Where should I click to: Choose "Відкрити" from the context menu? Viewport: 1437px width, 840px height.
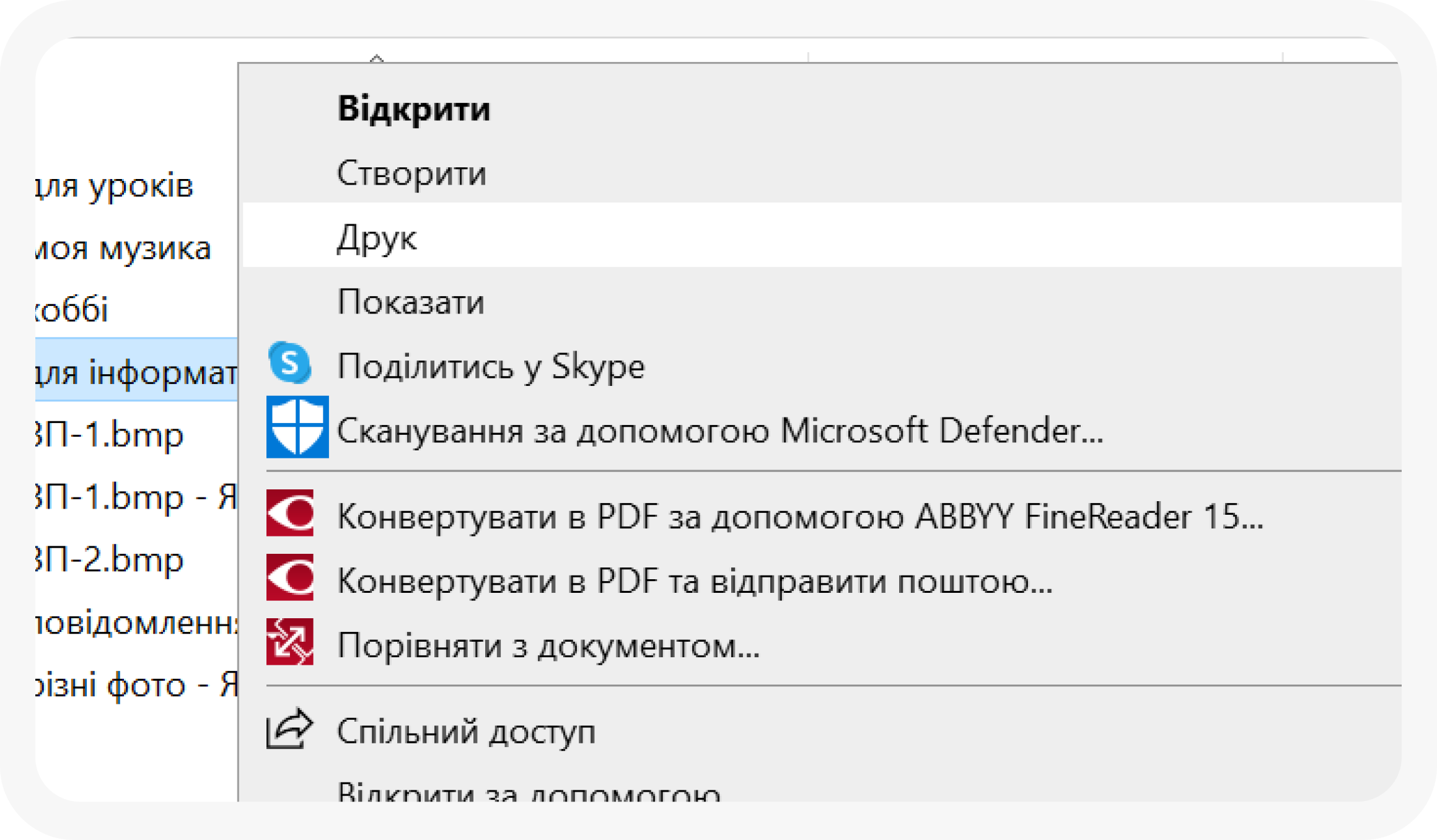click(x=413, y=109)
